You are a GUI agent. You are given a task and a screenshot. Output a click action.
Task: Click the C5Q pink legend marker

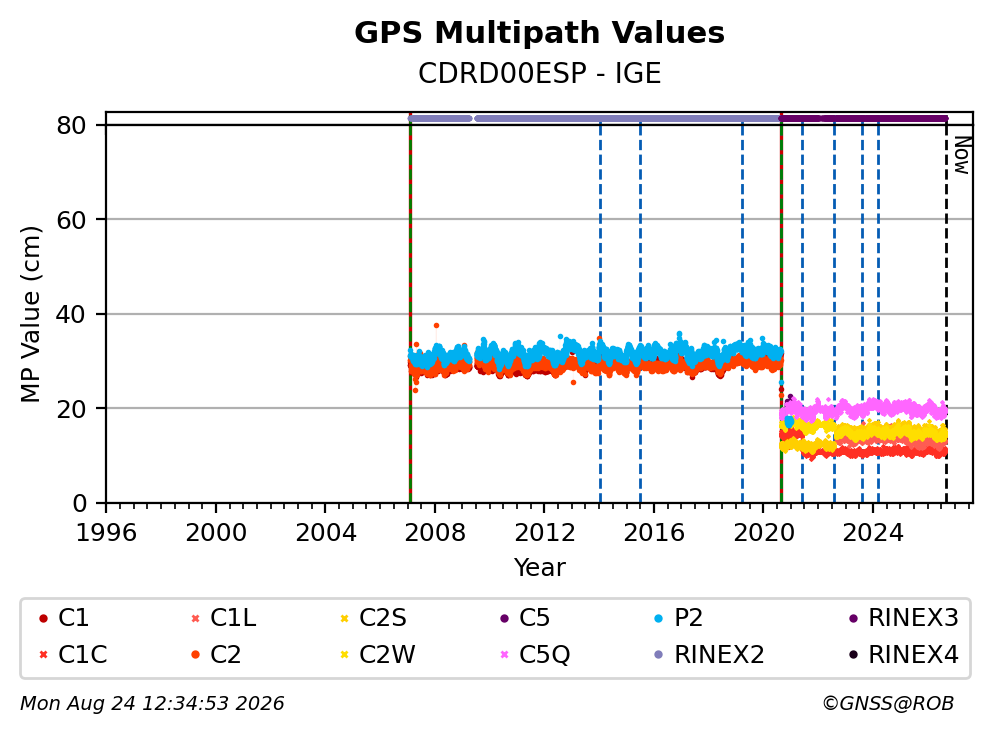pyautogui.click(x=504, y=654)
